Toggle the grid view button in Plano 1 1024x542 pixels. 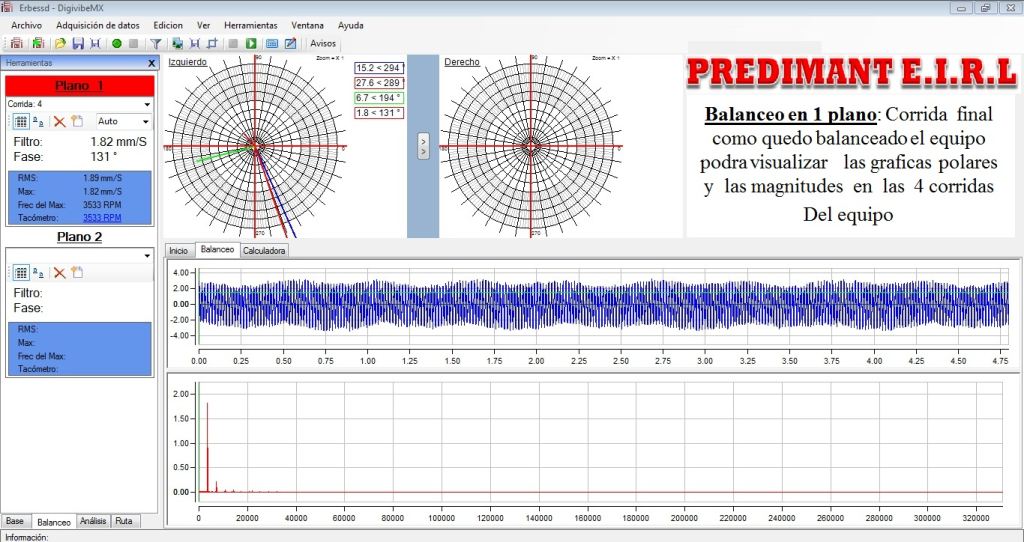click(x=20, y=121)
